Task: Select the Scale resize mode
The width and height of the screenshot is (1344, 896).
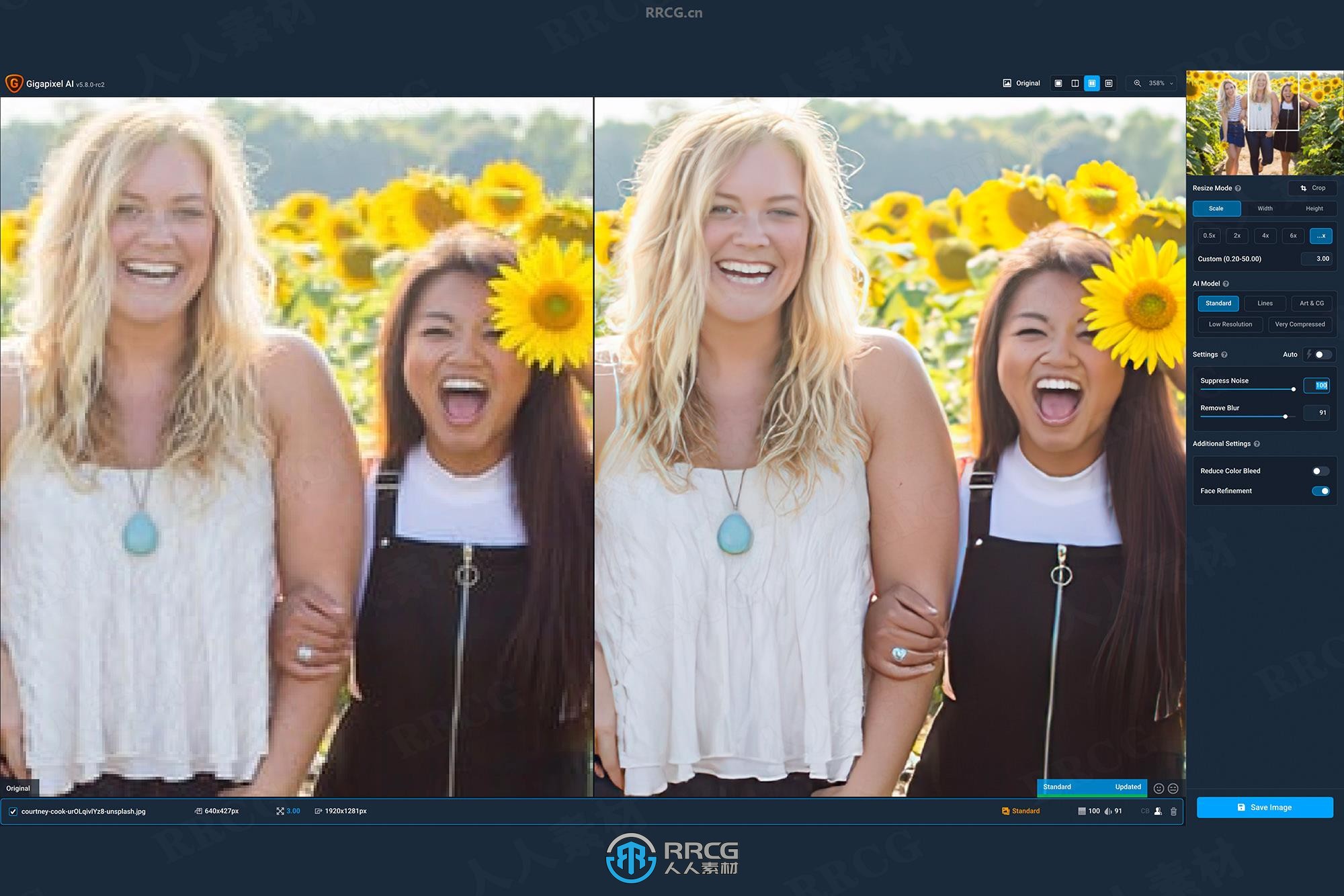Action: point(1216,207)
